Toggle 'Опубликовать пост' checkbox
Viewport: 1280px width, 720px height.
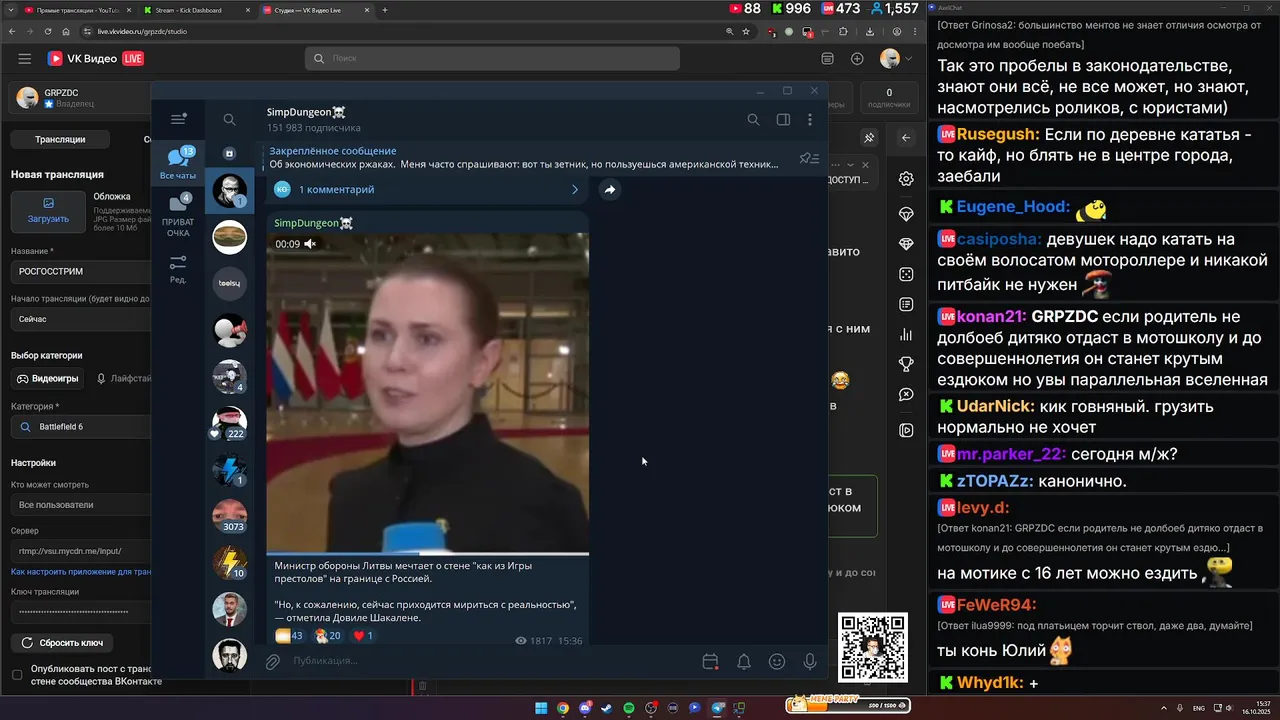pyautogui.click(x=17, y=675)
